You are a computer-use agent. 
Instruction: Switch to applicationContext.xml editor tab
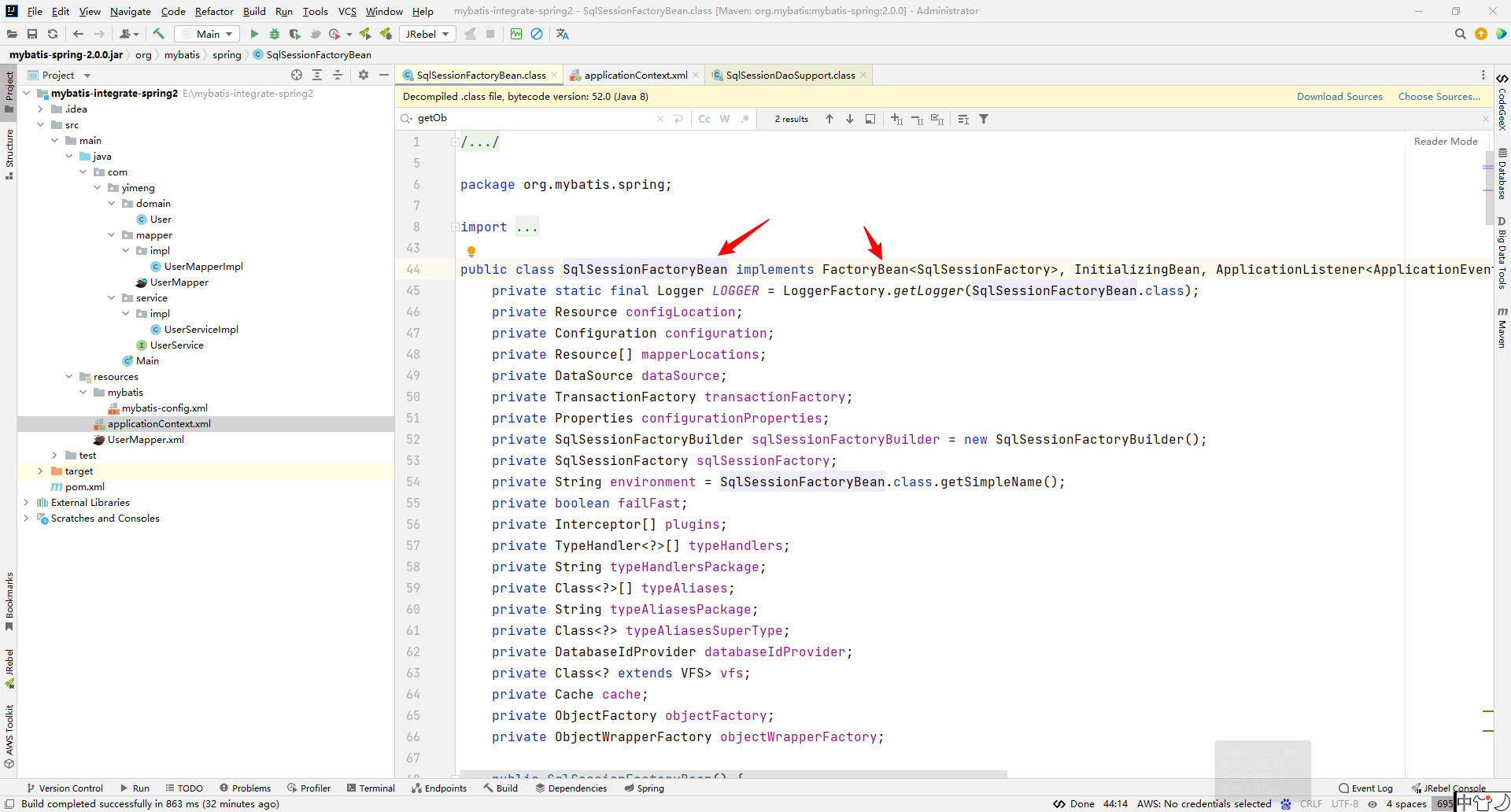click(x=635, y=75)
